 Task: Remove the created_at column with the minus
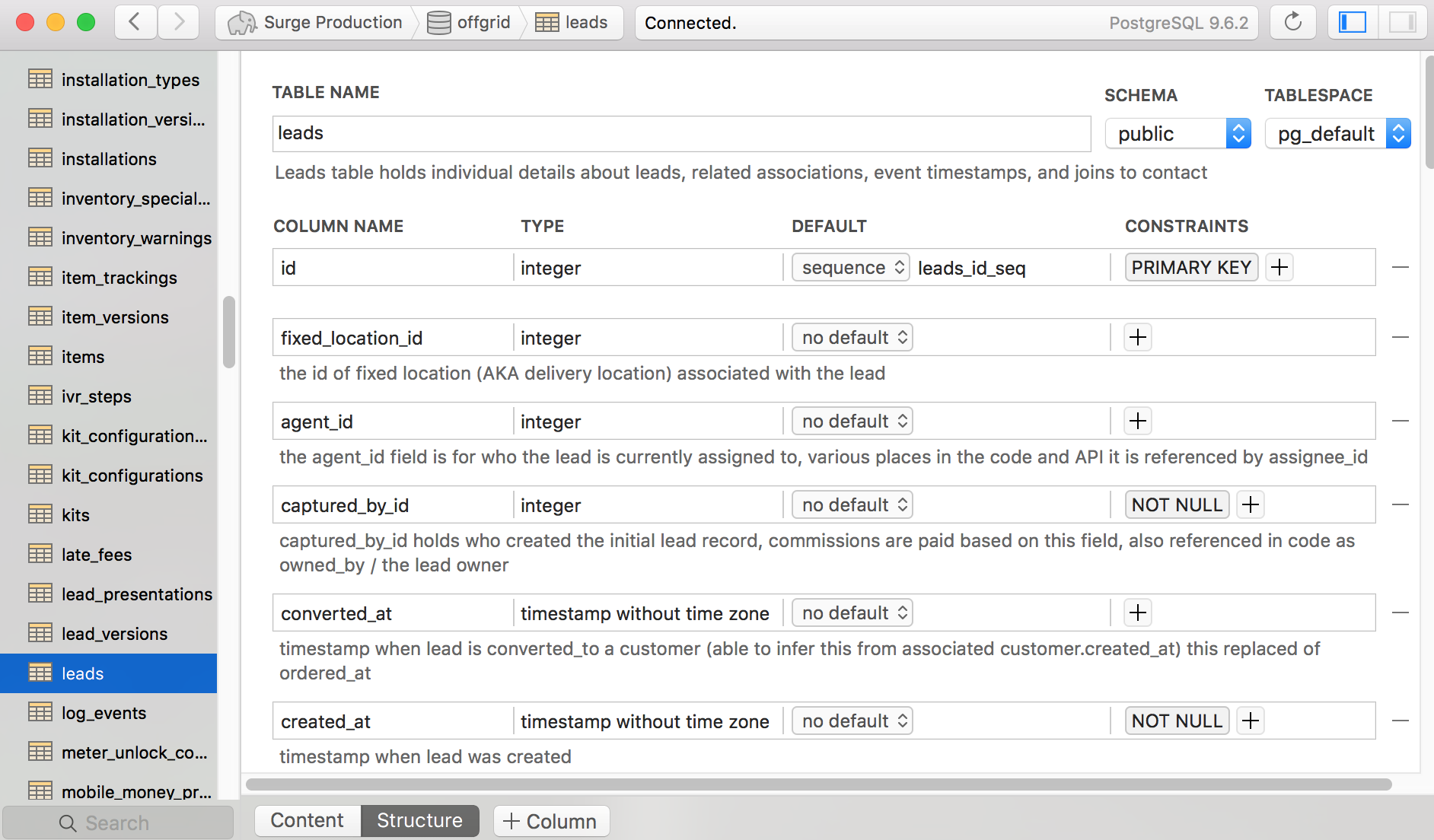tap(1401, 721)
